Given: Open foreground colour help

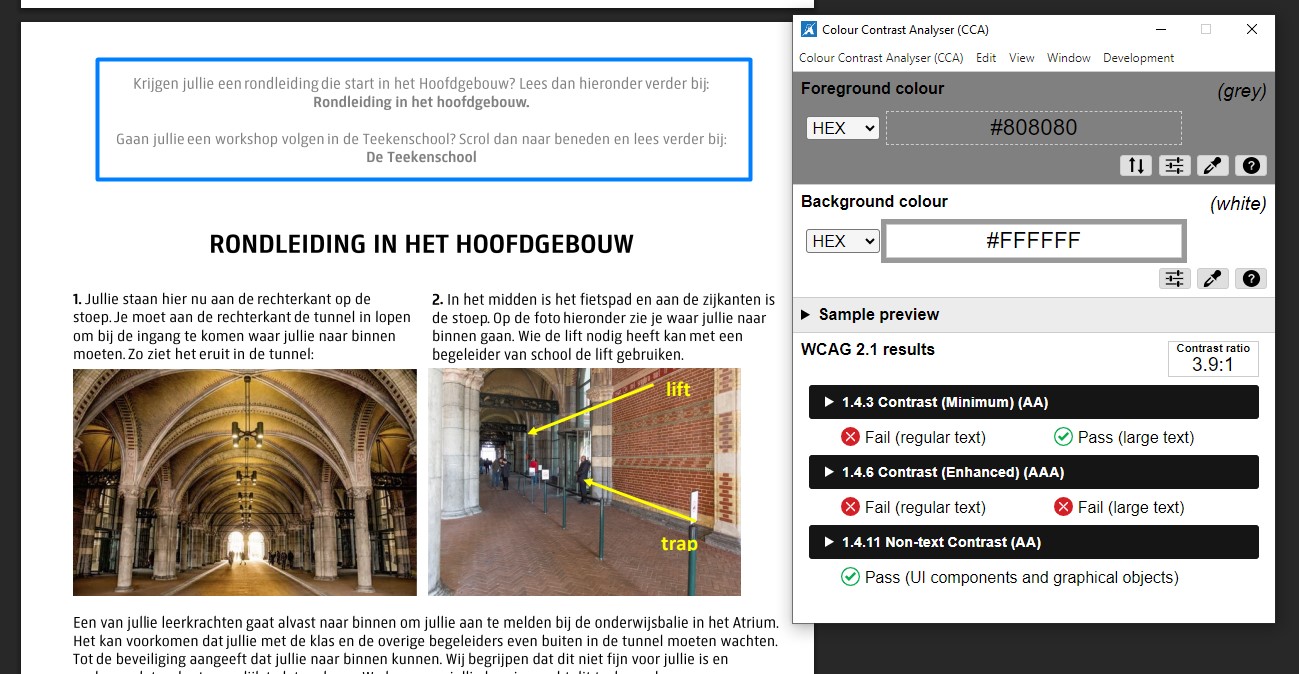Looking at the screenshot, I should tap(1251, 166).
